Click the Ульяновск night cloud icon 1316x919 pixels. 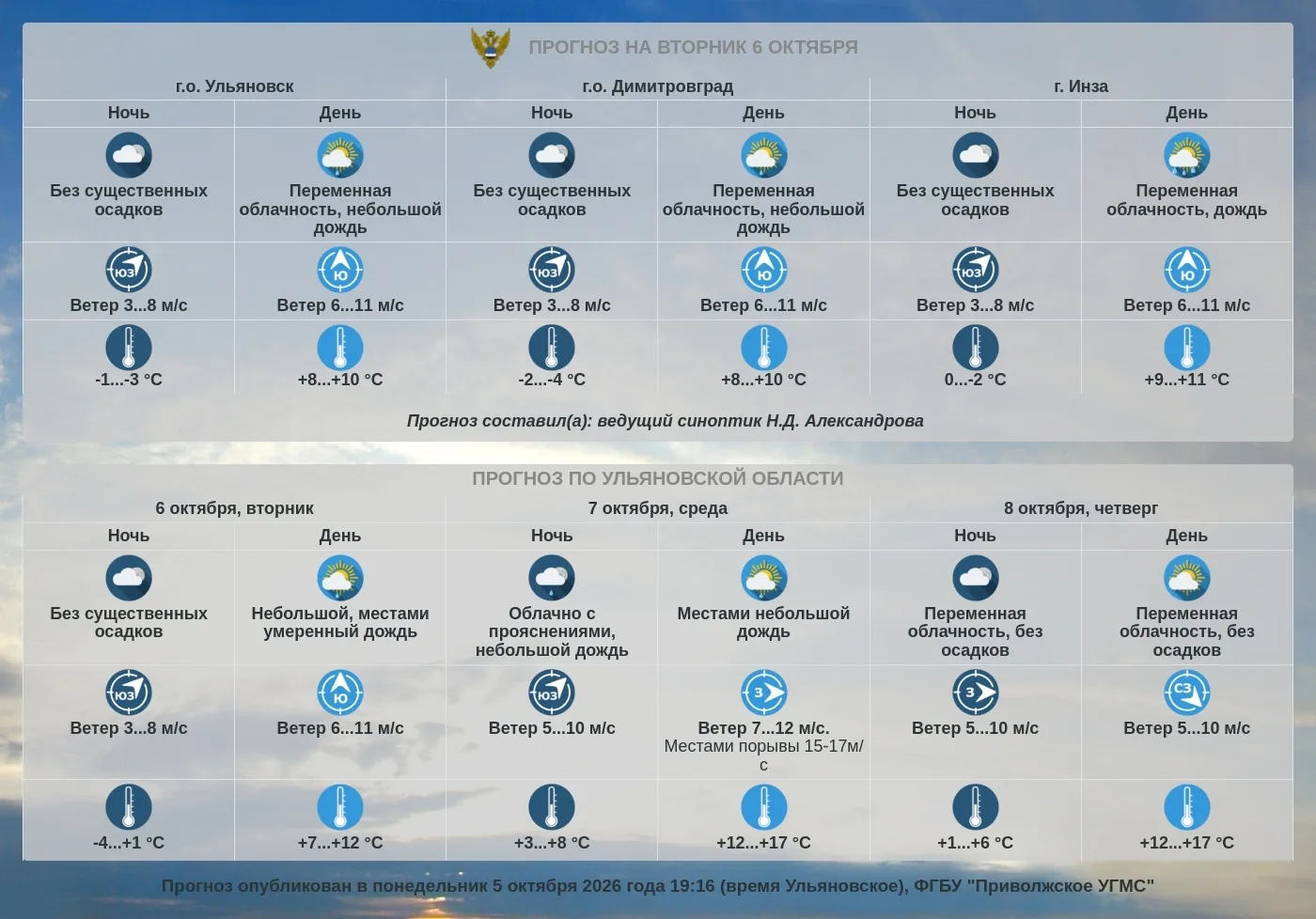tap(129, 155)
